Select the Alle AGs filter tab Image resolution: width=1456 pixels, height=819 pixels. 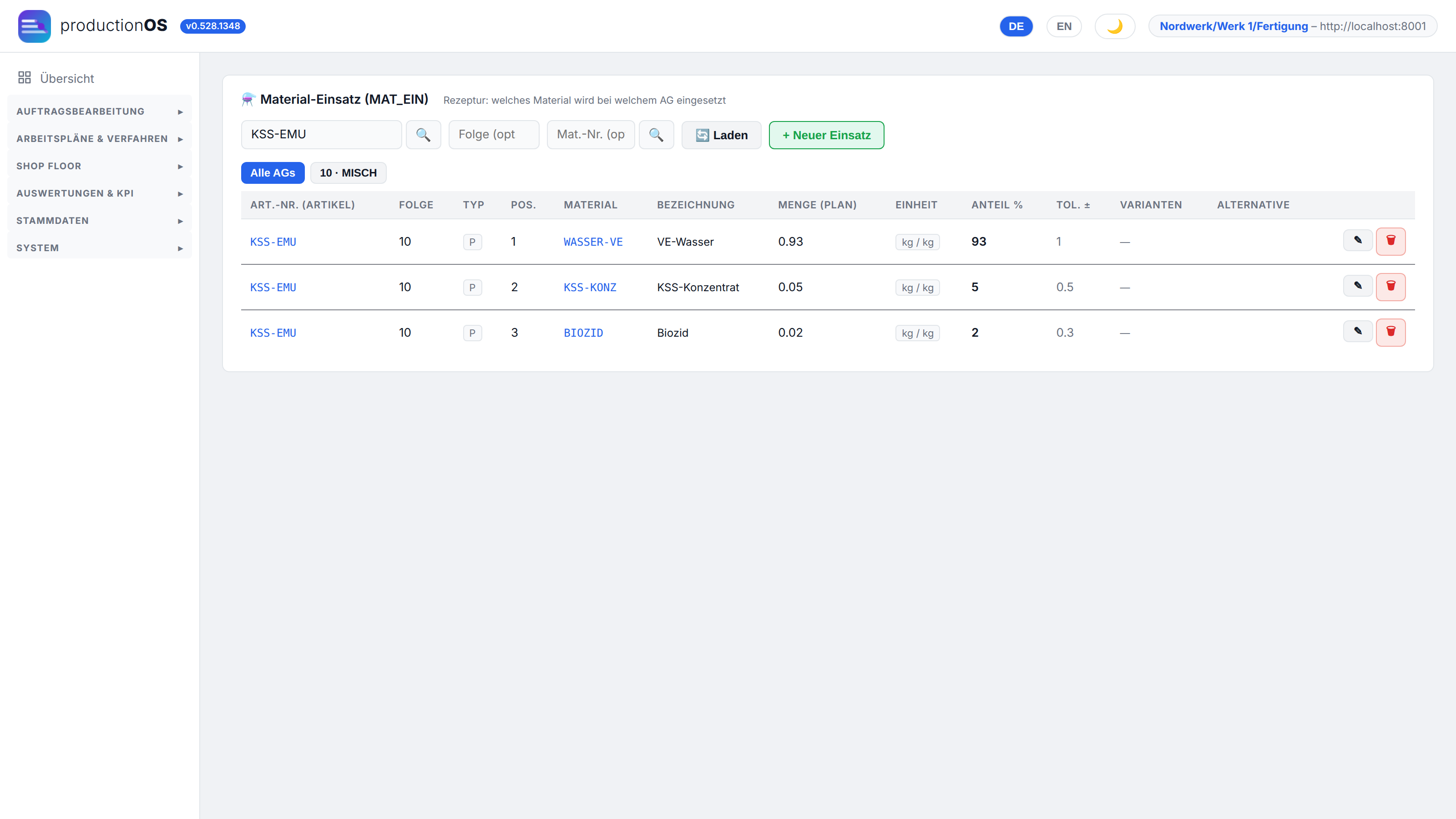click(273, 173)
